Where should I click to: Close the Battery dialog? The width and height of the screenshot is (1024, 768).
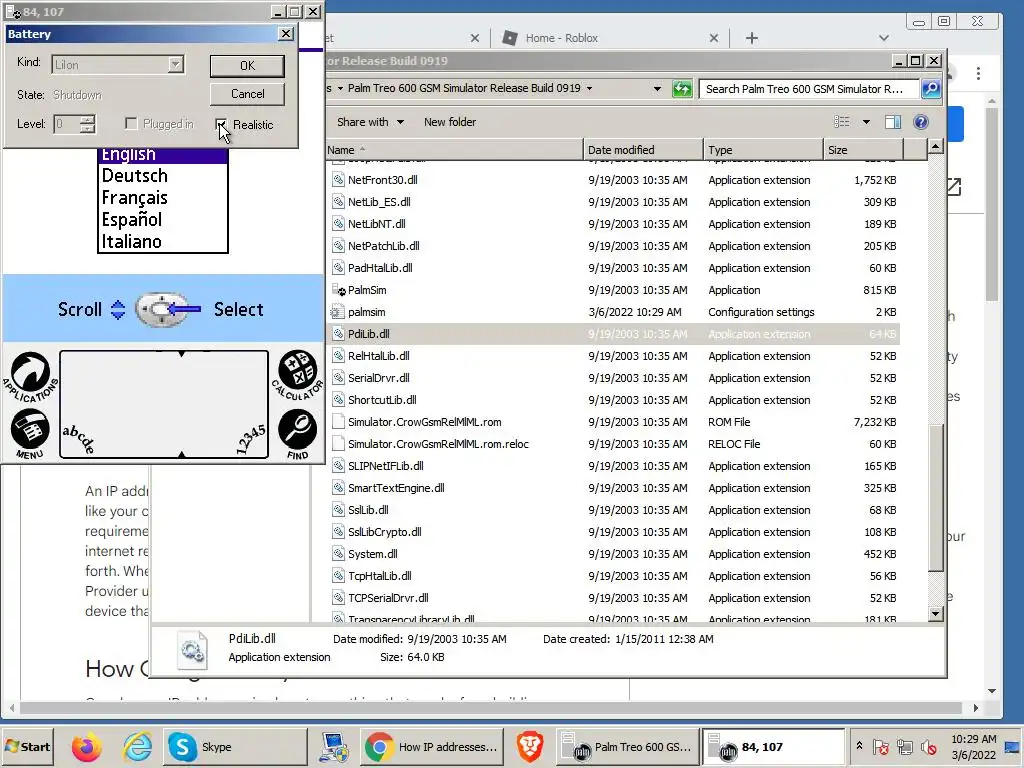coord(285,33)
